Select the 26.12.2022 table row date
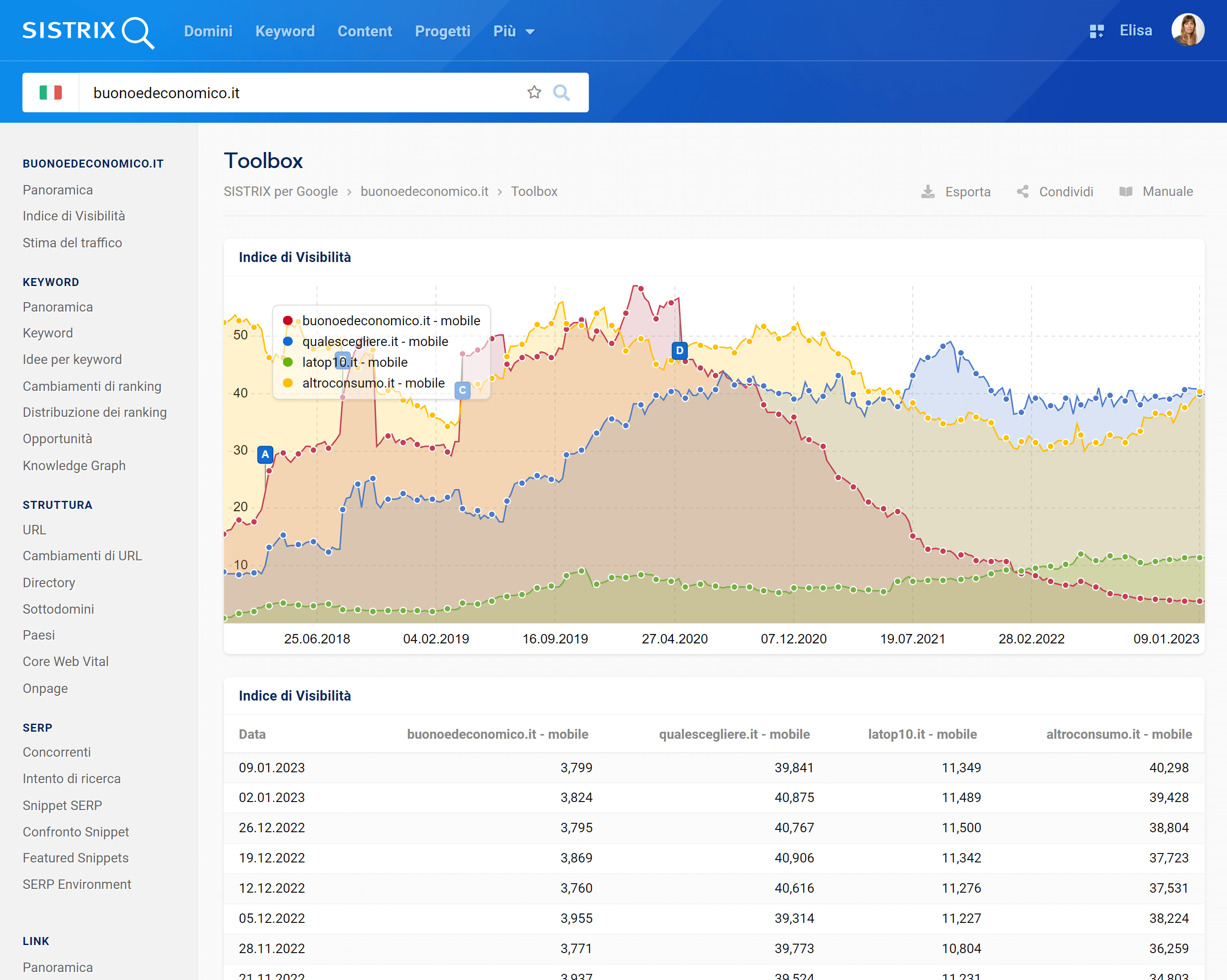1227x980 pixels. point(272,828)
